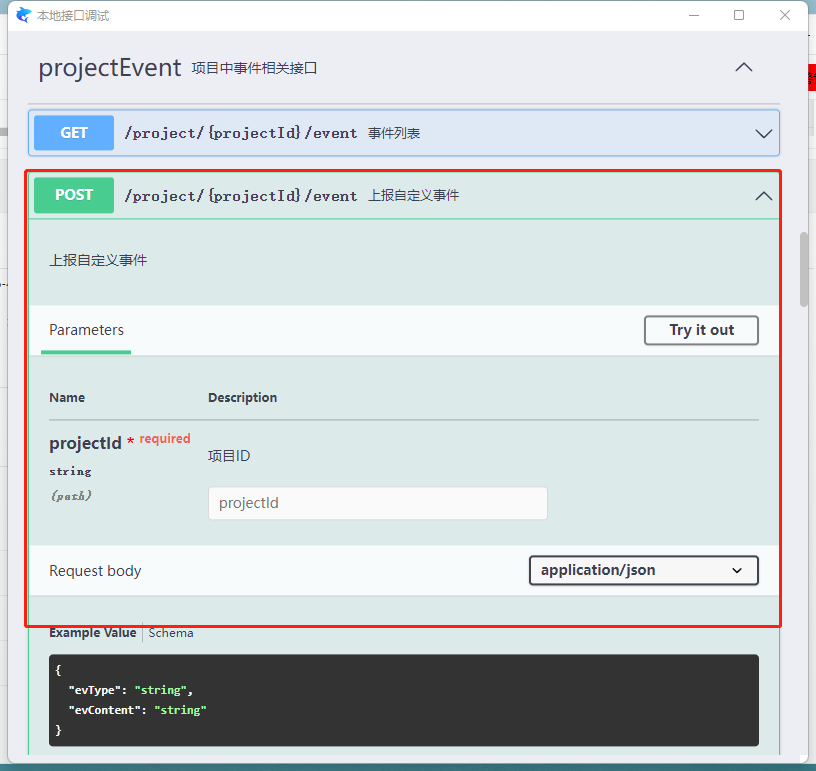This screenshot has height=771, width=816.
Task: Switch to the Example Value tab
Action: (x=93, y=633)
